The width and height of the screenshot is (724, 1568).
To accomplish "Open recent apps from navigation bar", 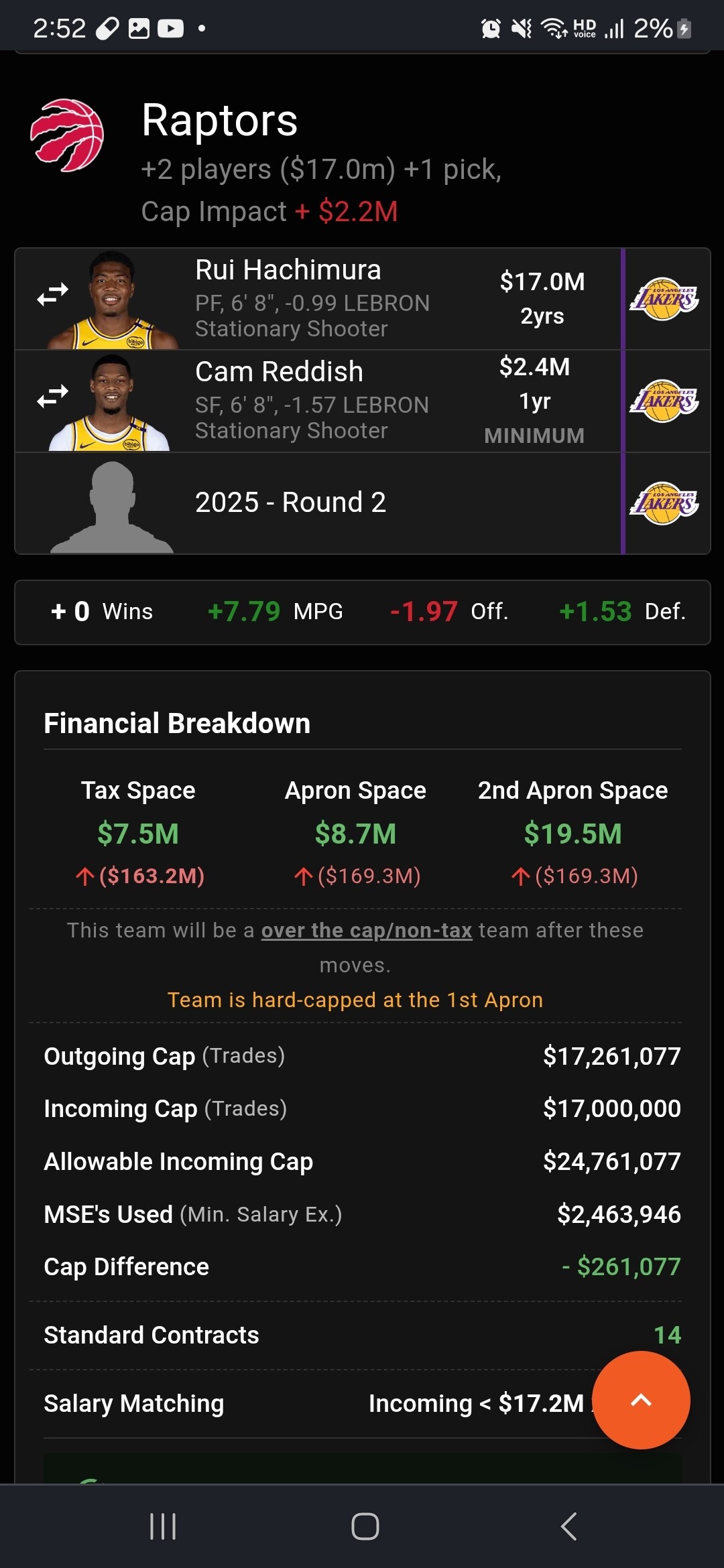I will point(163,1526).
